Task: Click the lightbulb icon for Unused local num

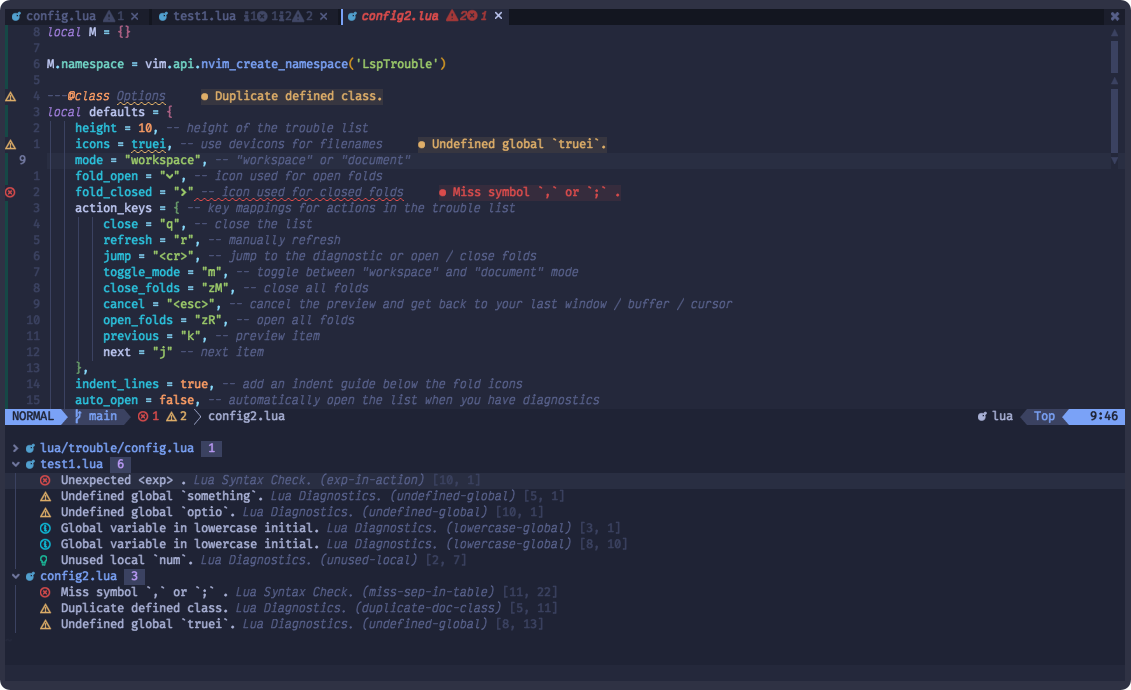Action: pyautogui.click(x=44, y=559)
